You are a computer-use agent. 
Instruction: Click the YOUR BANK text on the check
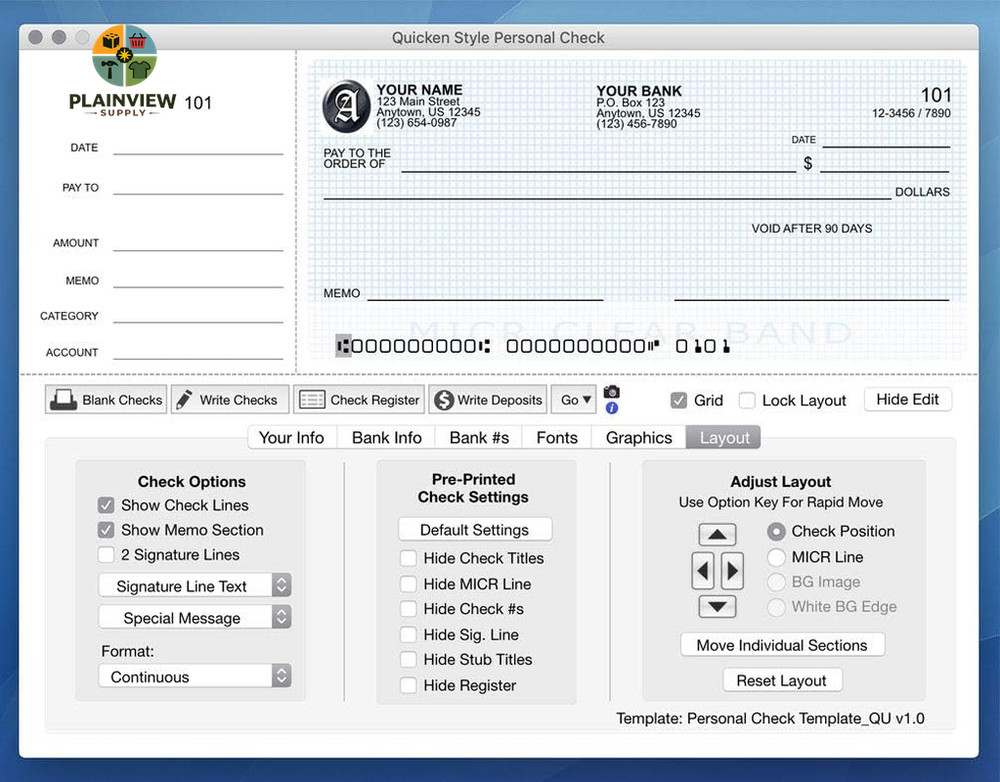click(639, 91)
